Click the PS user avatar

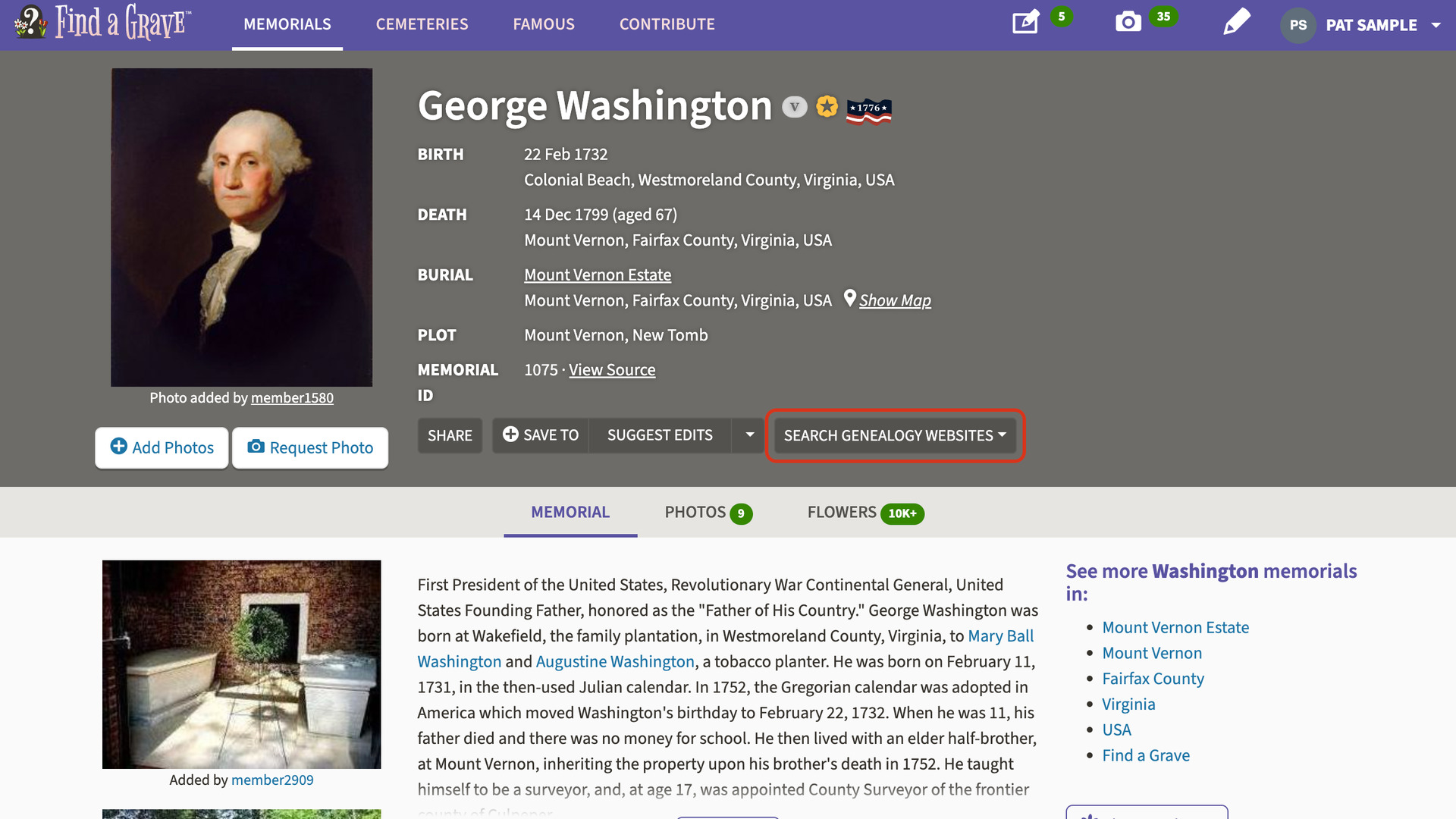tap(1298, 25)
